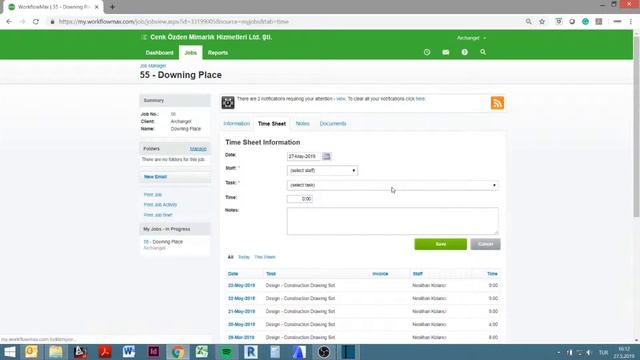Open the date picker calendar icon

coord(326,156)
